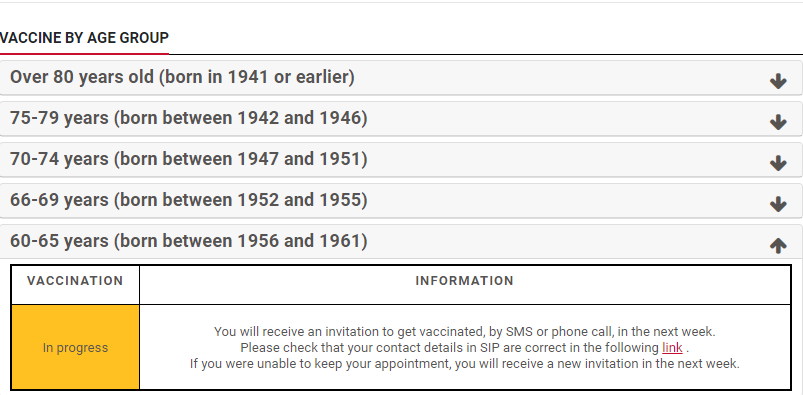The image size is (803, 395).
Task: Open '70-74 years (born between 1947 and 1951)' panel
Action: point(401,159)
